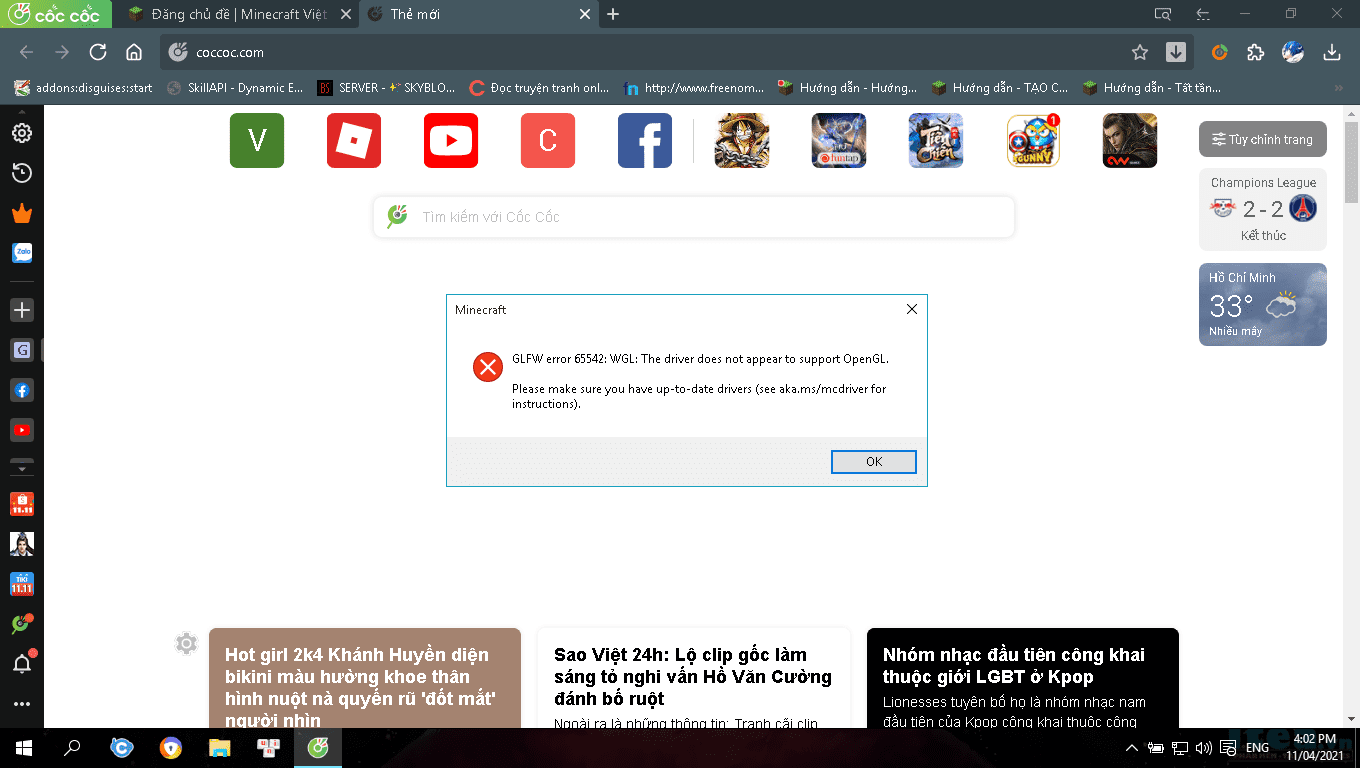Click the orange crown icon in sidebar

click(x=21, y=214)
